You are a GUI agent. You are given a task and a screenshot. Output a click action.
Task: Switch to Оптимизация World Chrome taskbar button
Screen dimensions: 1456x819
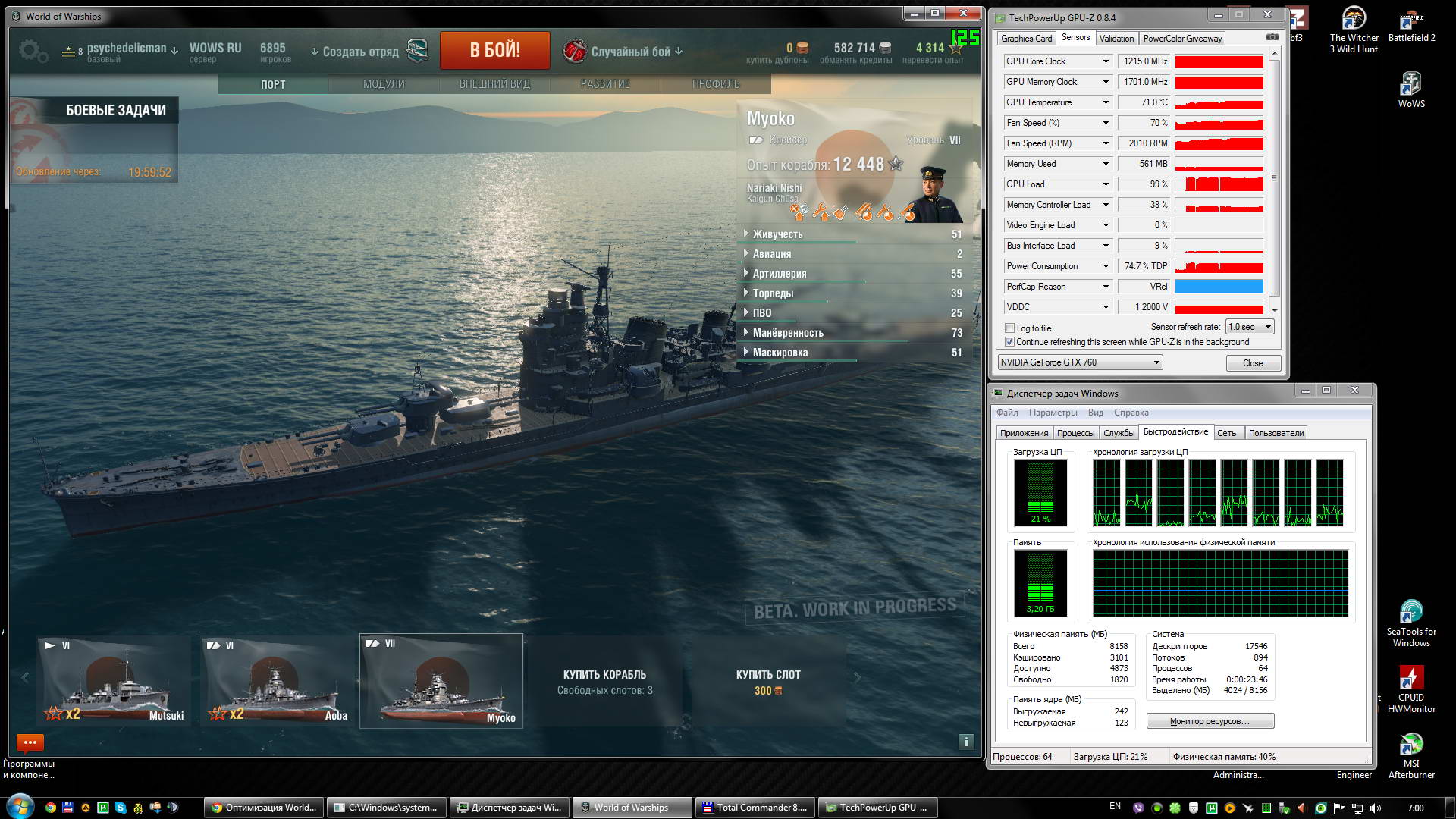point(264,808)
